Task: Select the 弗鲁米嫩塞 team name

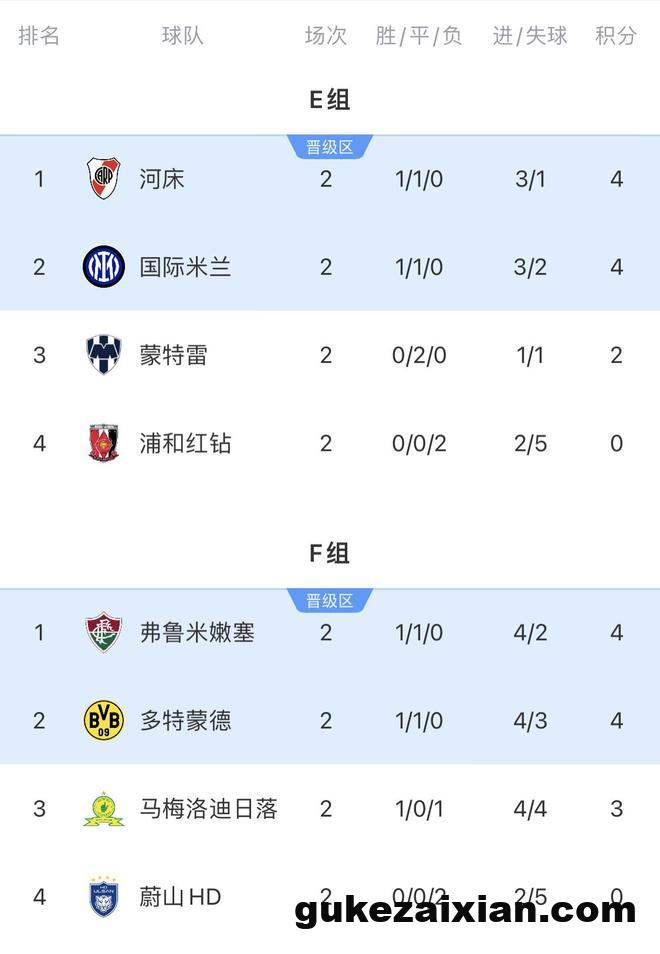Action: pyautogui.click(x=197, y=632)
